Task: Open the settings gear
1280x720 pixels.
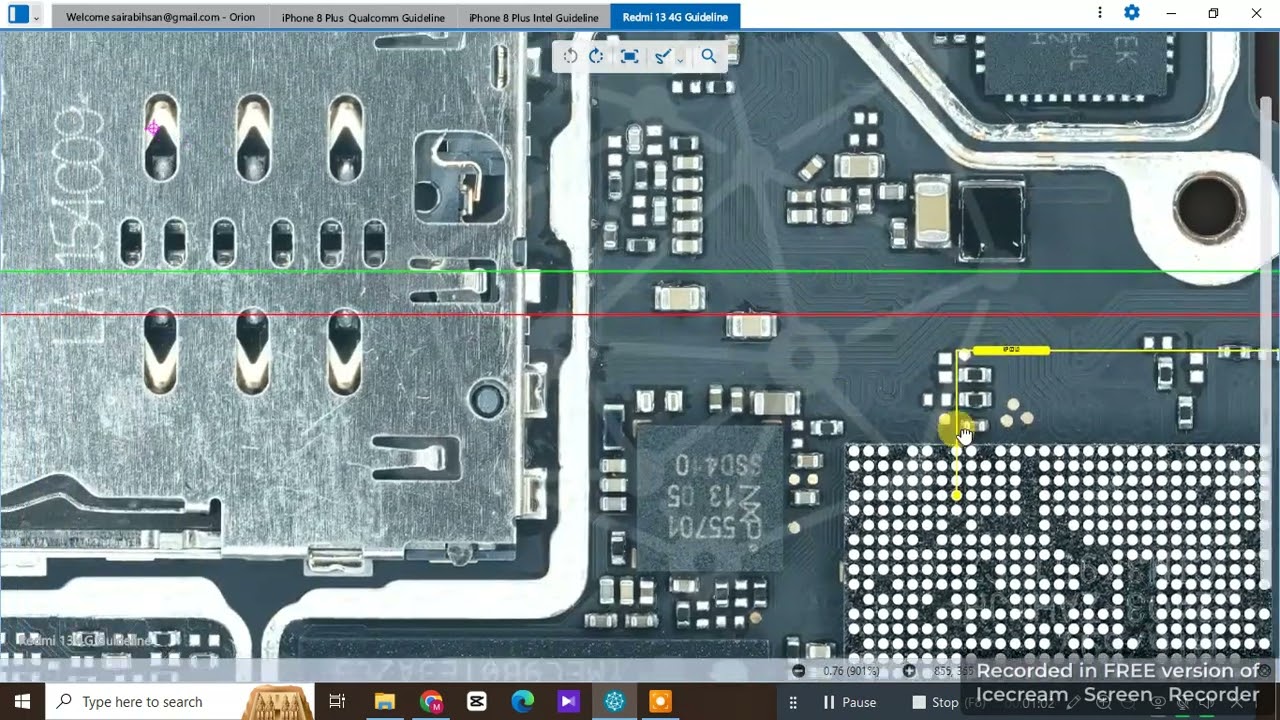Action: click(1132, 13)
